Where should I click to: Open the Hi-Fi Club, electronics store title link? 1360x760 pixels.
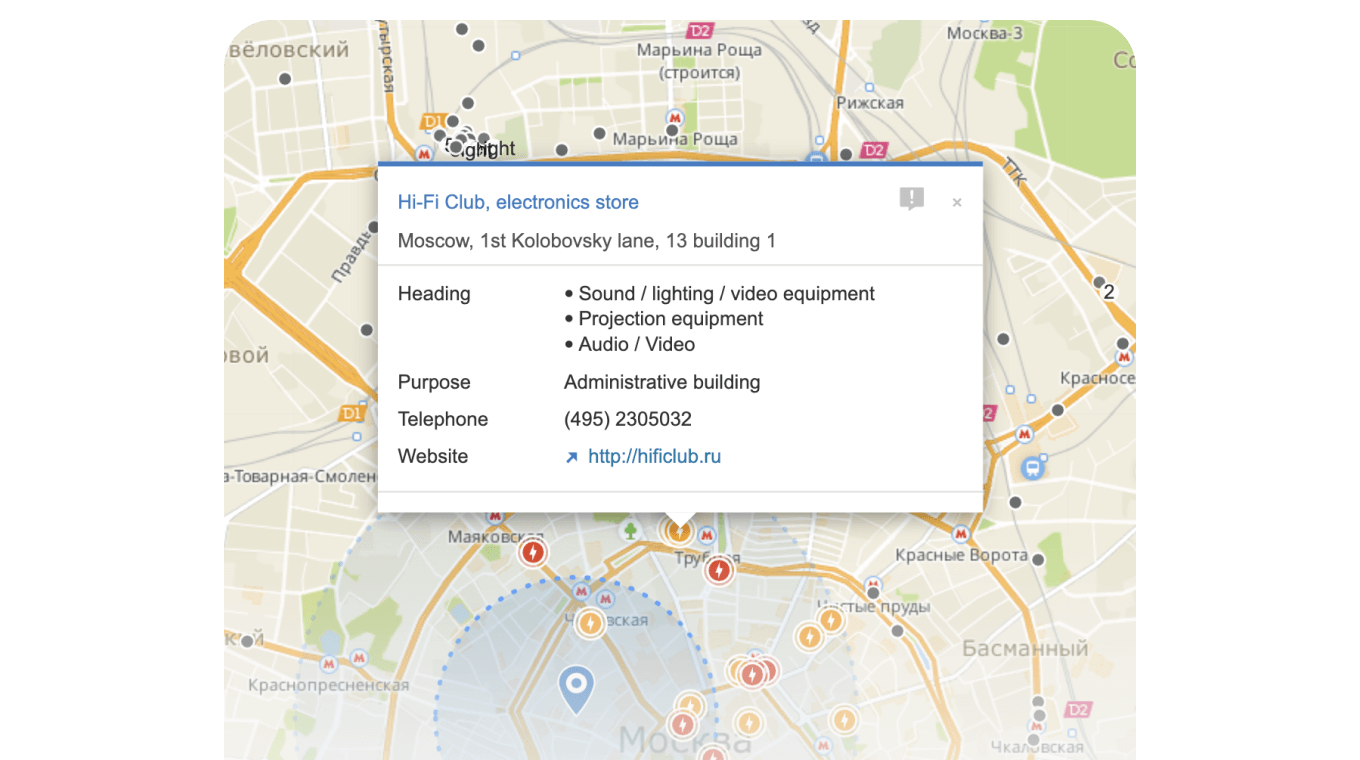[518, 202]
